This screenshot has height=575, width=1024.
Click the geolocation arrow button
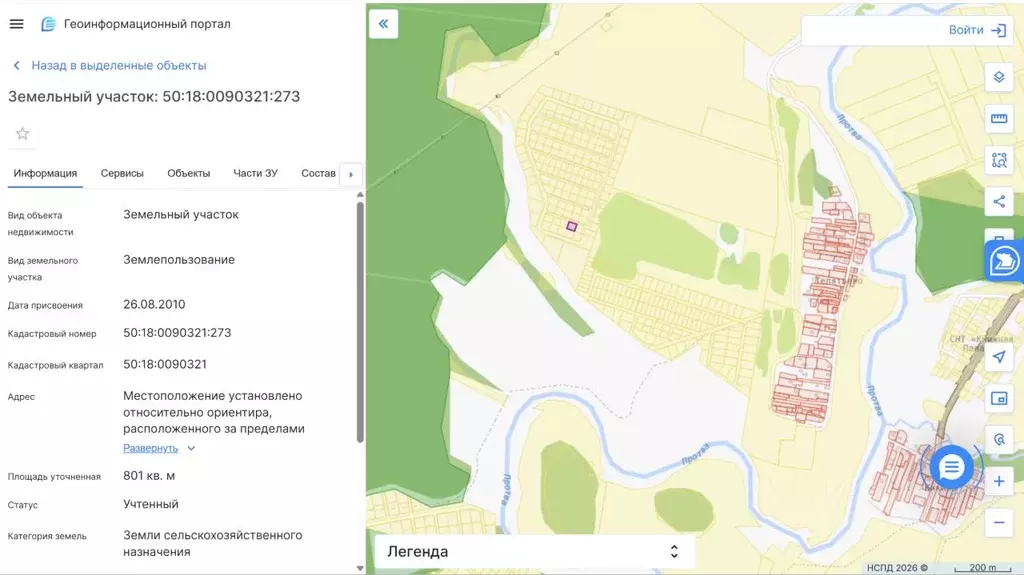[998, 357]
